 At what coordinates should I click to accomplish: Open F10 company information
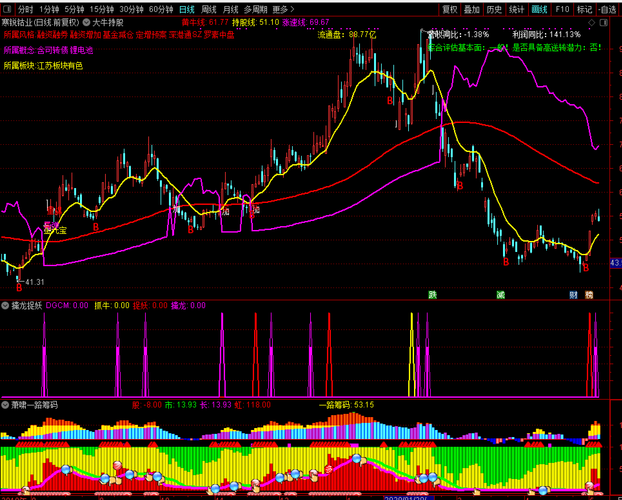pos(562,9)
